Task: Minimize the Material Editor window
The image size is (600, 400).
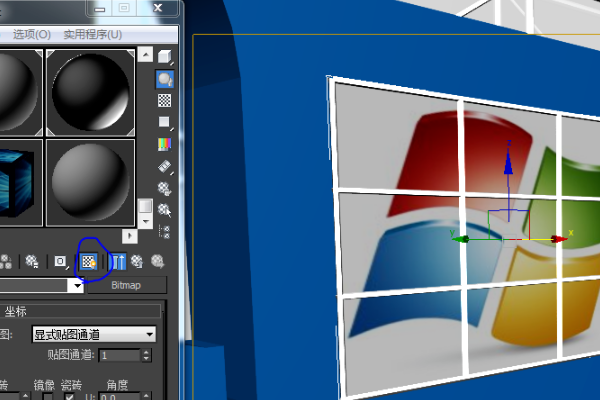Action: pos(100,8)
